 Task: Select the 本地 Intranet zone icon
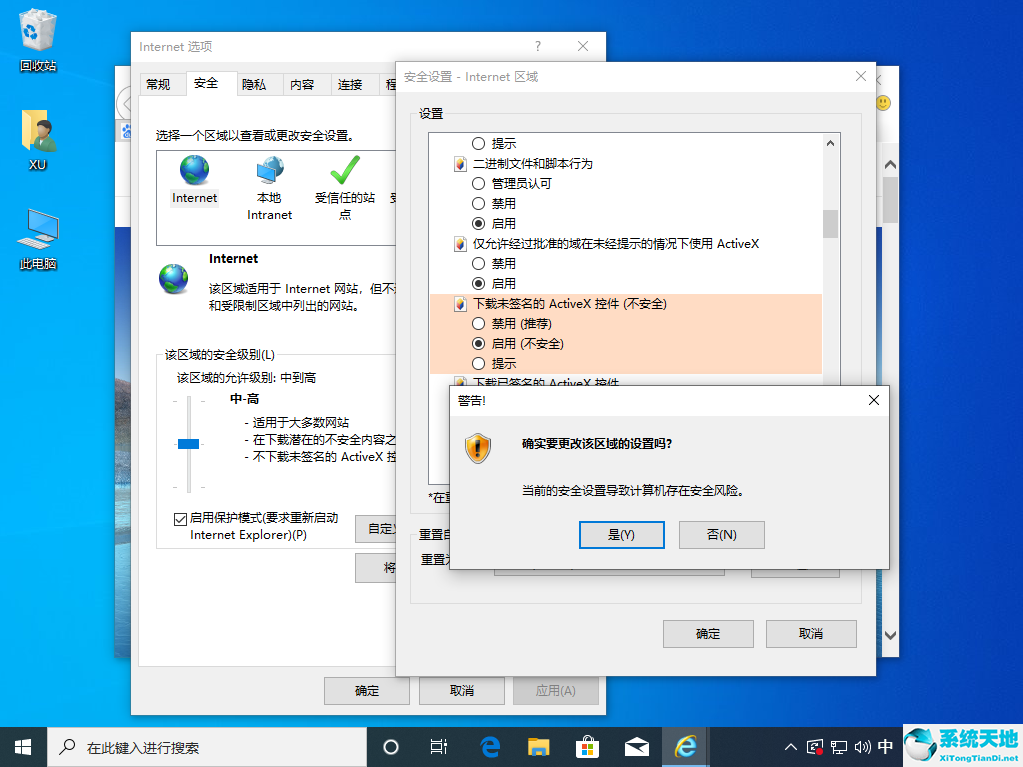pyautogui.click(x=268, y=172)
